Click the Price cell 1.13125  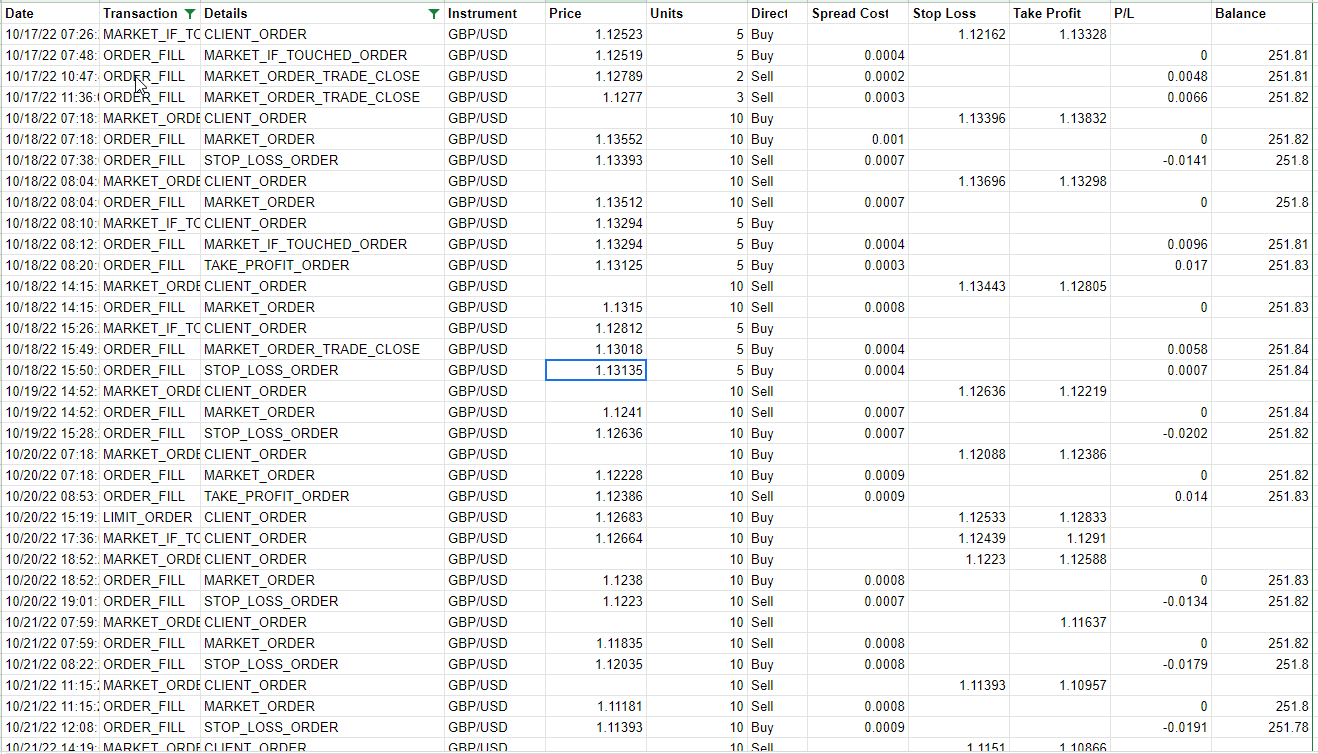click(x=595, y=265)
